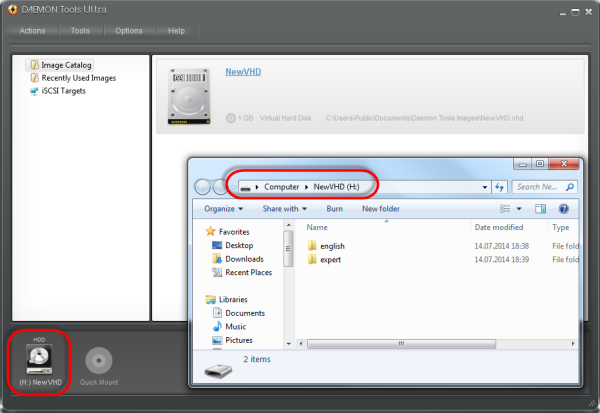The image size is (600, 413).
Task: Open the Help menu
Action: 176,31
